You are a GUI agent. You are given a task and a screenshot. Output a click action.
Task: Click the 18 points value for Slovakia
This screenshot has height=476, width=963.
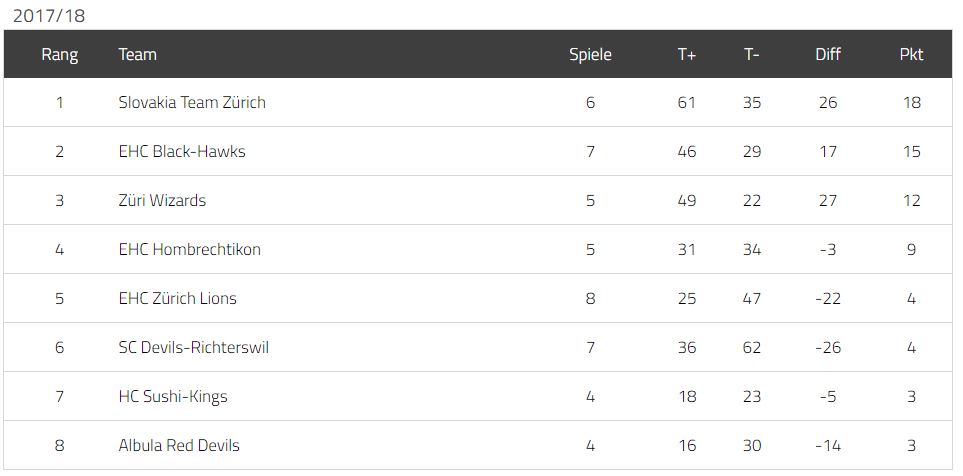[x=912, y=102]
